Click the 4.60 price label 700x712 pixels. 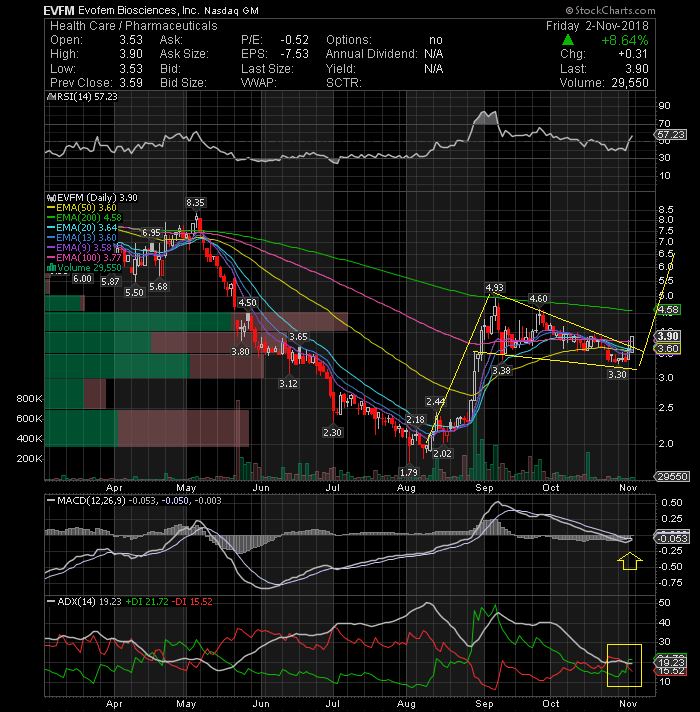(x=538, y=299)
